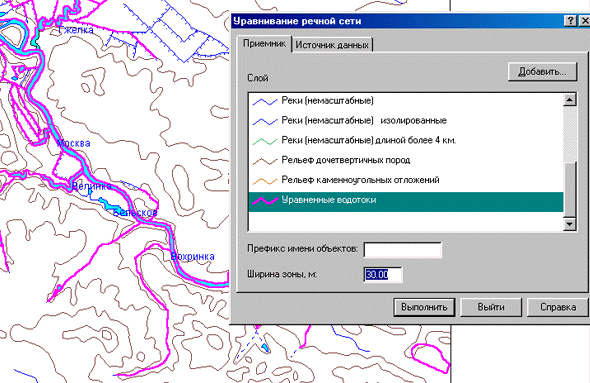
Task: Click the layer list scroll up arrow
Action: [570, 100]
